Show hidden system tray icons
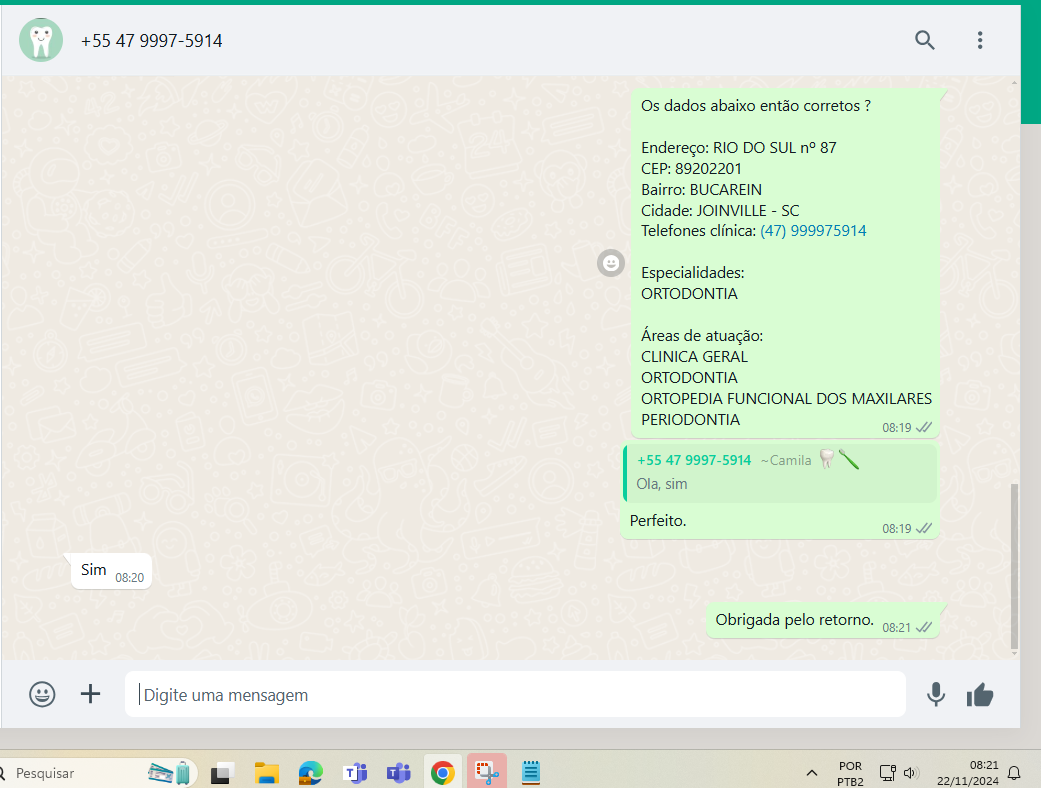The image size is (1041, 788). click(811, 773)
